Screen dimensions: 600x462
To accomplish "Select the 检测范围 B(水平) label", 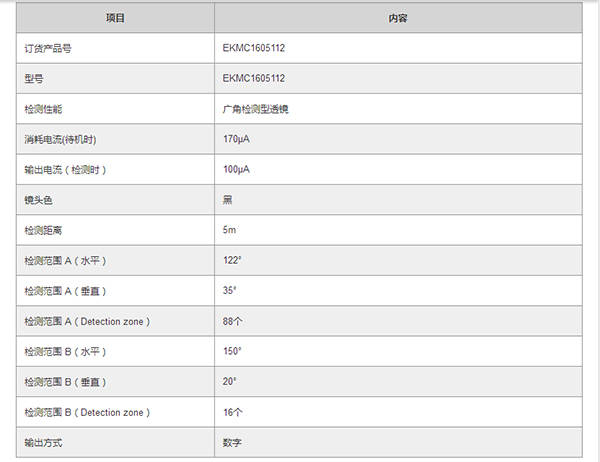I will [x=65, y=351].
